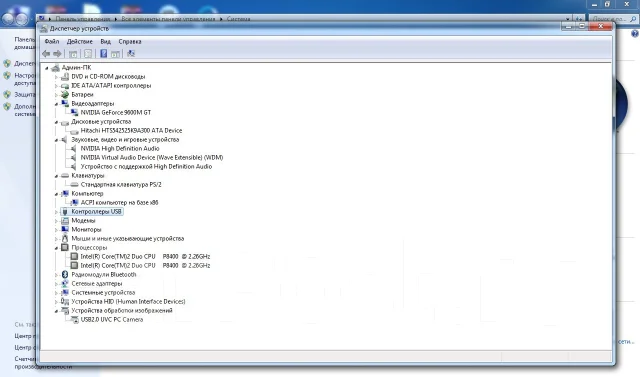Collapse the Видеоадаптеры node

tap(56, 104)
